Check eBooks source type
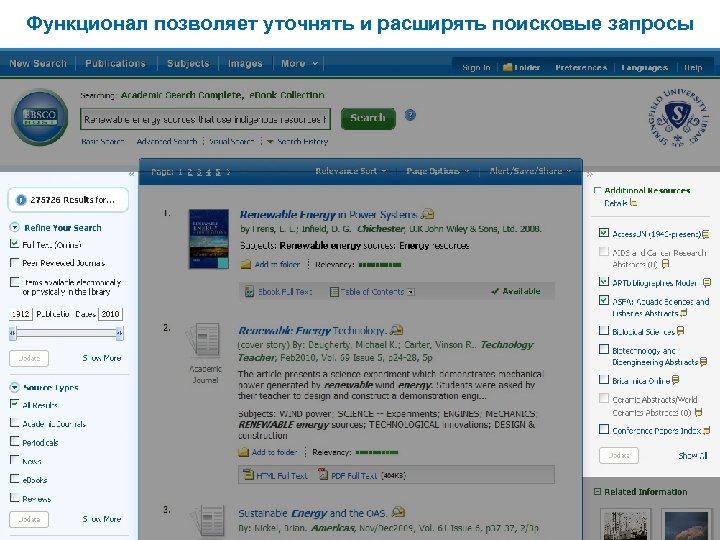720x540 pixels. [x=15, y=478]
